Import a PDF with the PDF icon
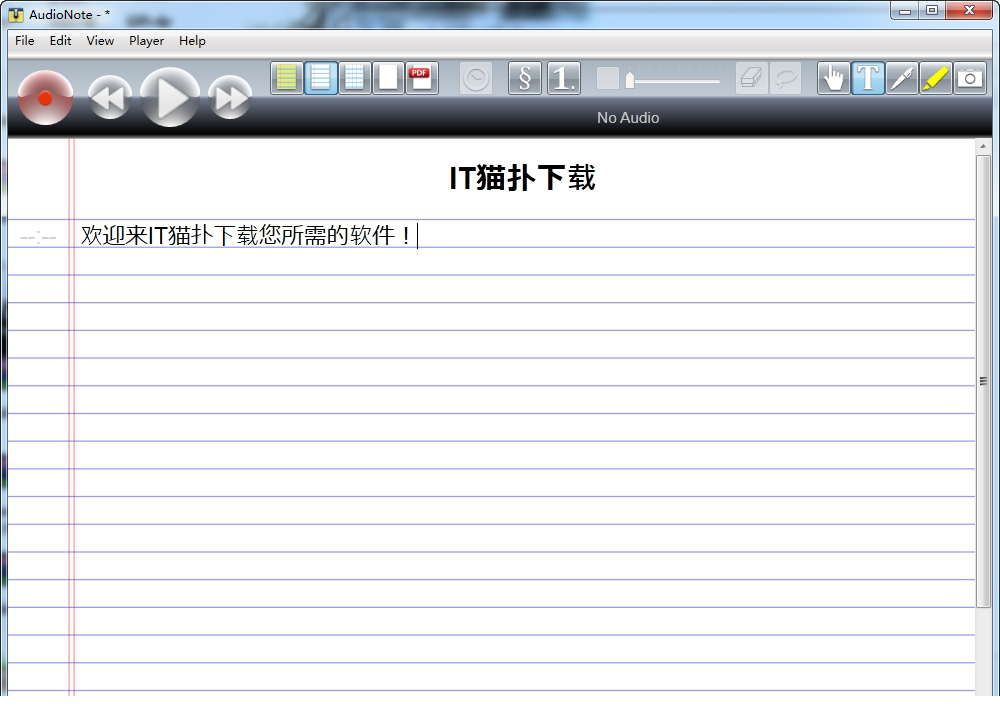Viewport: 1000px width, 723px height. [422, 78]
